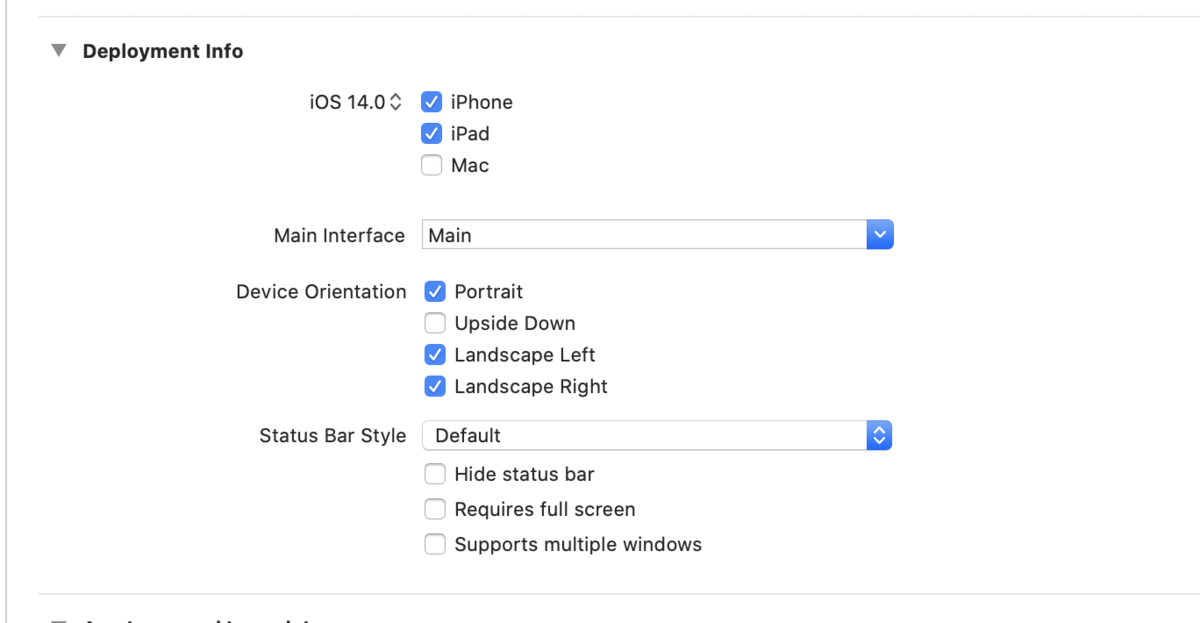1200x623 pixels.
Task: Open the iOS 14.0 version stepper
Action: point(396,102)
